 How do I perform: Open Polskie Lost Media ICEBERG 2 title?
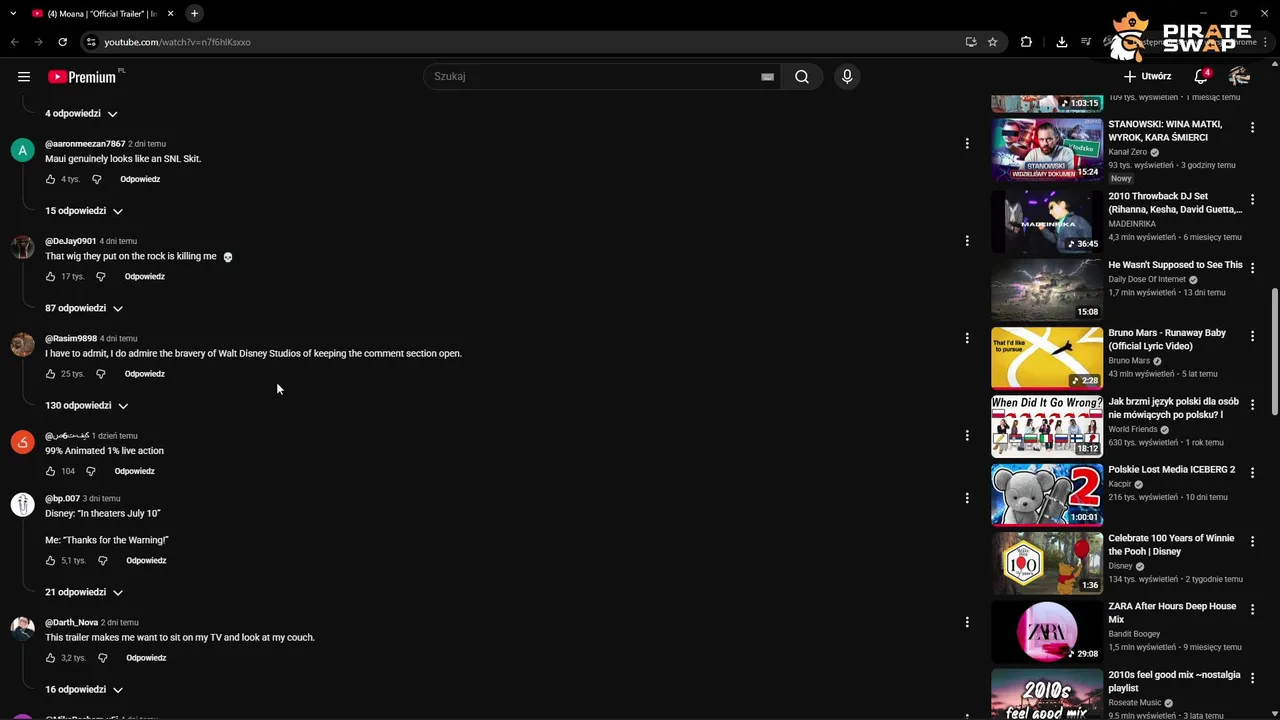pyautogui.click(x=1171, y=469)
